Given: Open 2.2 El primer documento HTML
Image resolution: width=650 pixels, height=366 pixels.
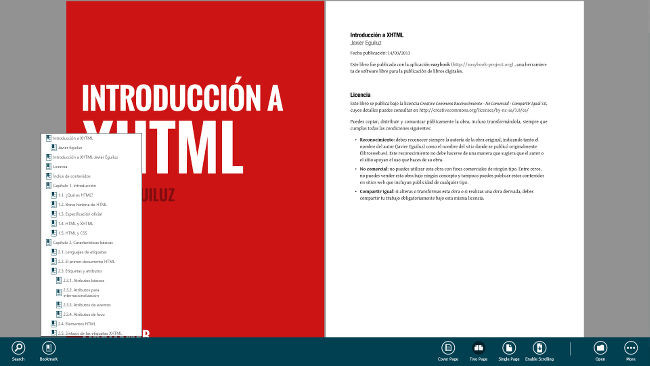Looking at the screenshot, I should pos(83,262).
